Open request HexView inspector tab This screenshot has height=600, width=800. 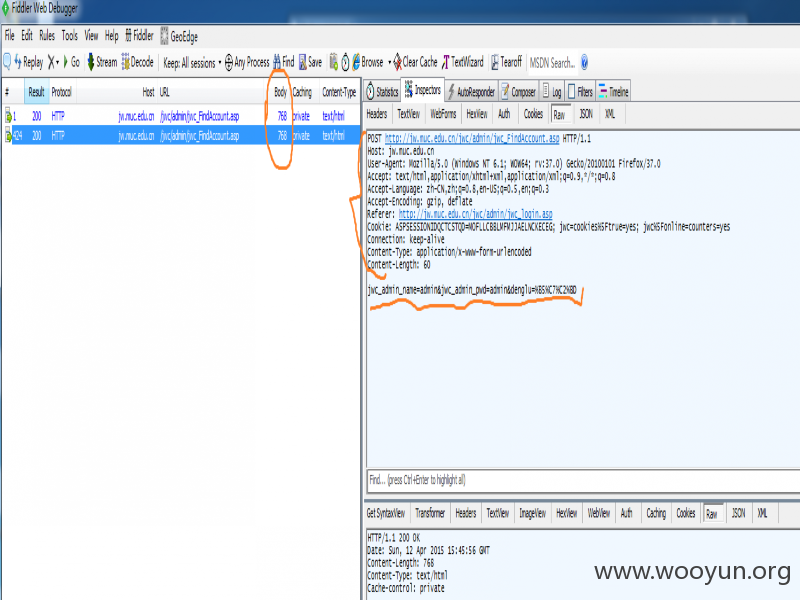477,114
